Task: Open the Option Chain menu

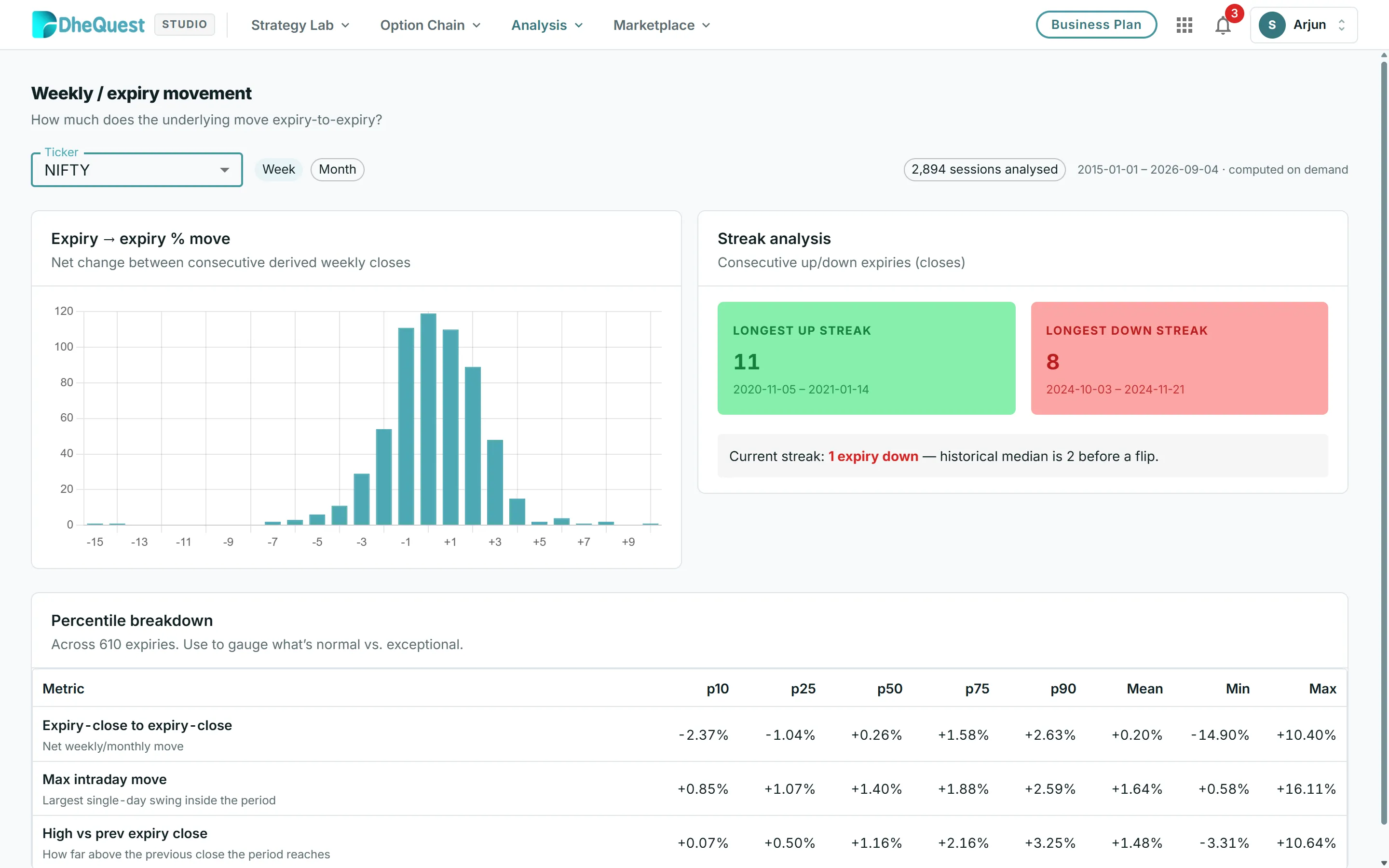Action: [x=431, y=25]
